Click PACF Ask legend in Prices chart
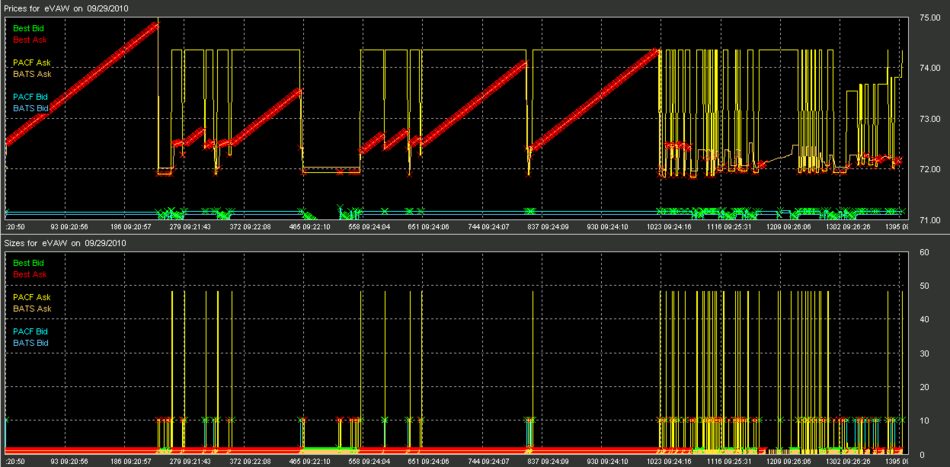Screen dimensions: 950x467 (x=31, y=63)
